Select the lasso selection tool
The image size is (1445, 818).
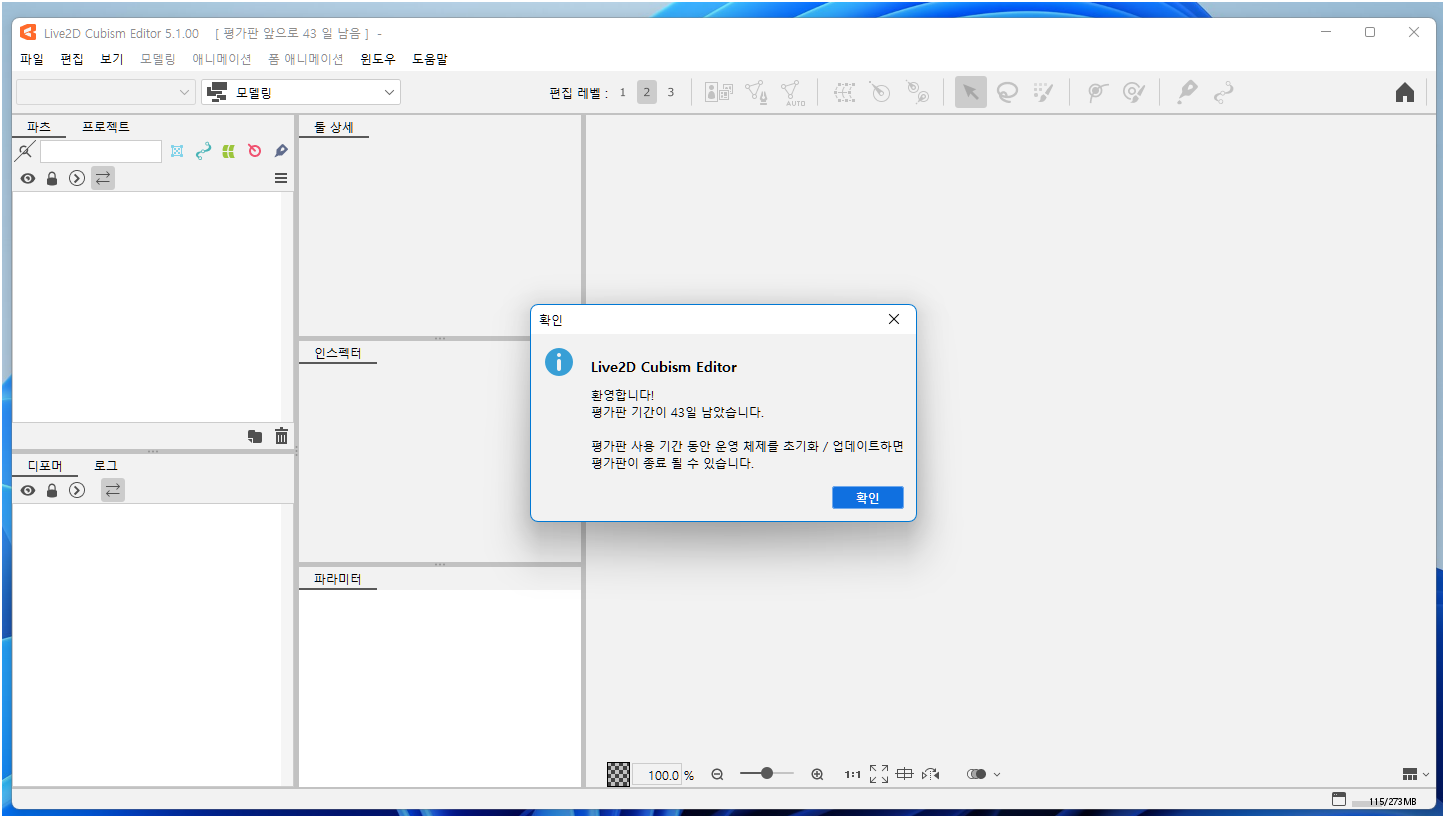pyautogui.click(x=1007, y=93)
